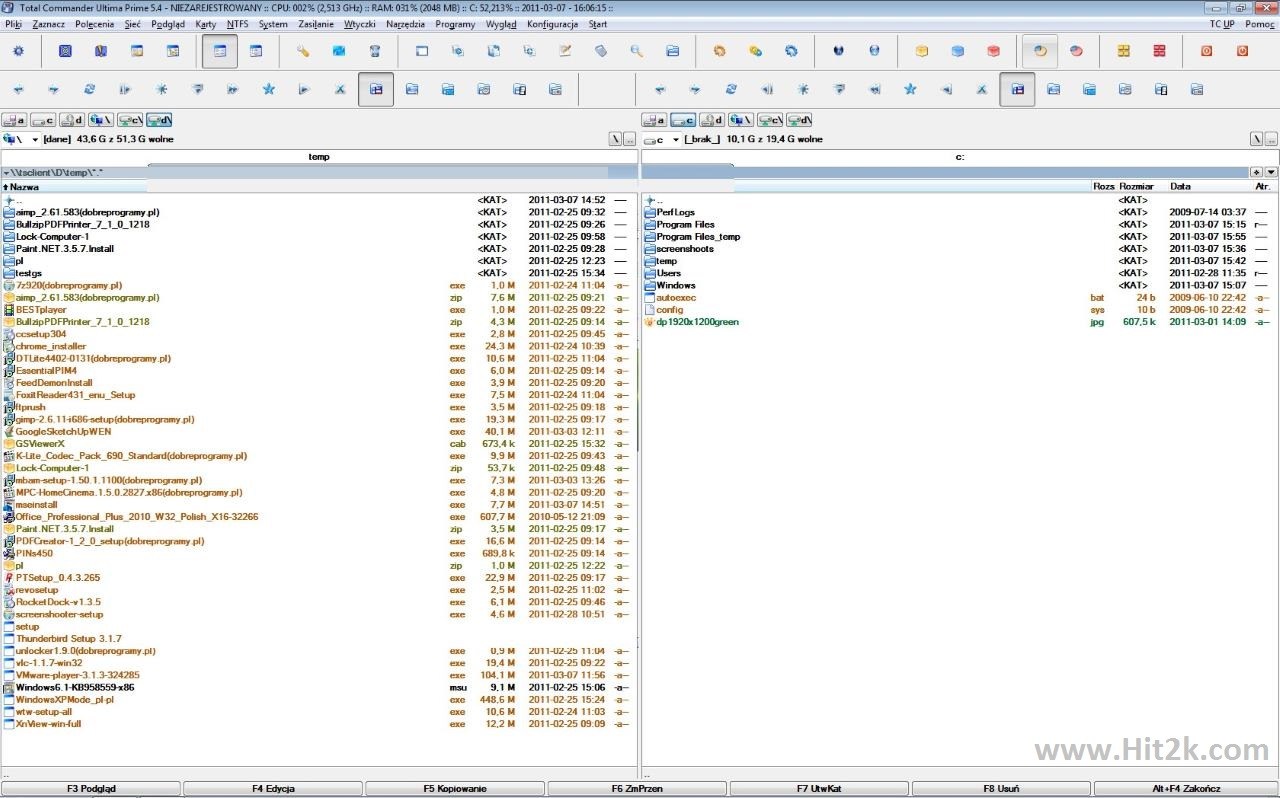
Task: Click the magnifier search icon in toolbar
Action: coord(636,51)
